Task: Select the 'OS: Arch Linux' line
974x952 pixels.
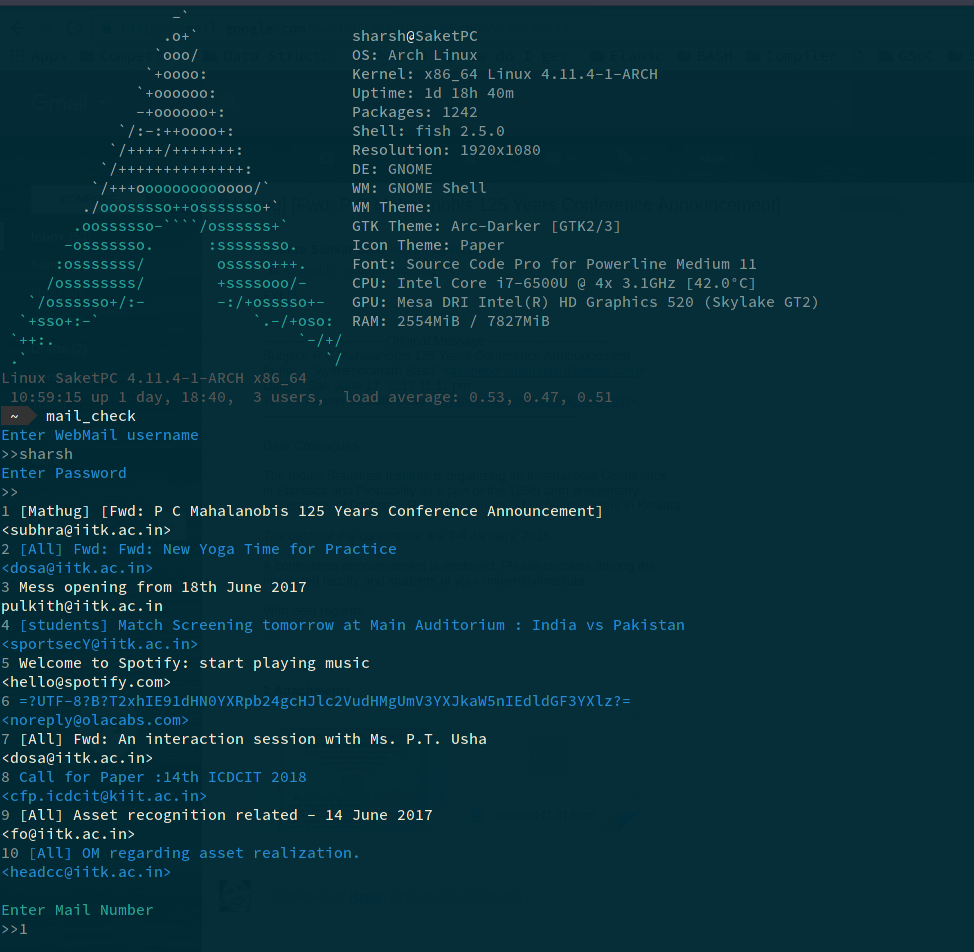Action: click(x=414, y=55)
